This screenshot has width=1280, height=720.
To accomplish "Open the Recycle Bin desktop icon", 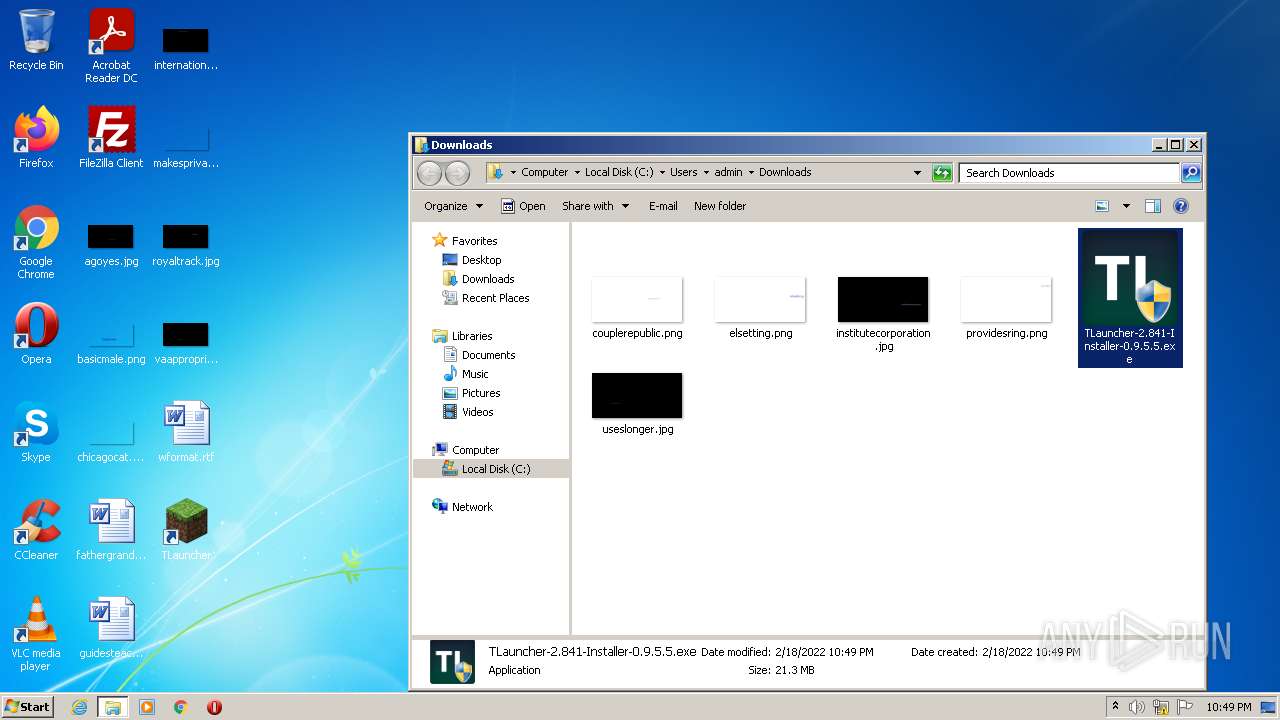I will [36, 40].
